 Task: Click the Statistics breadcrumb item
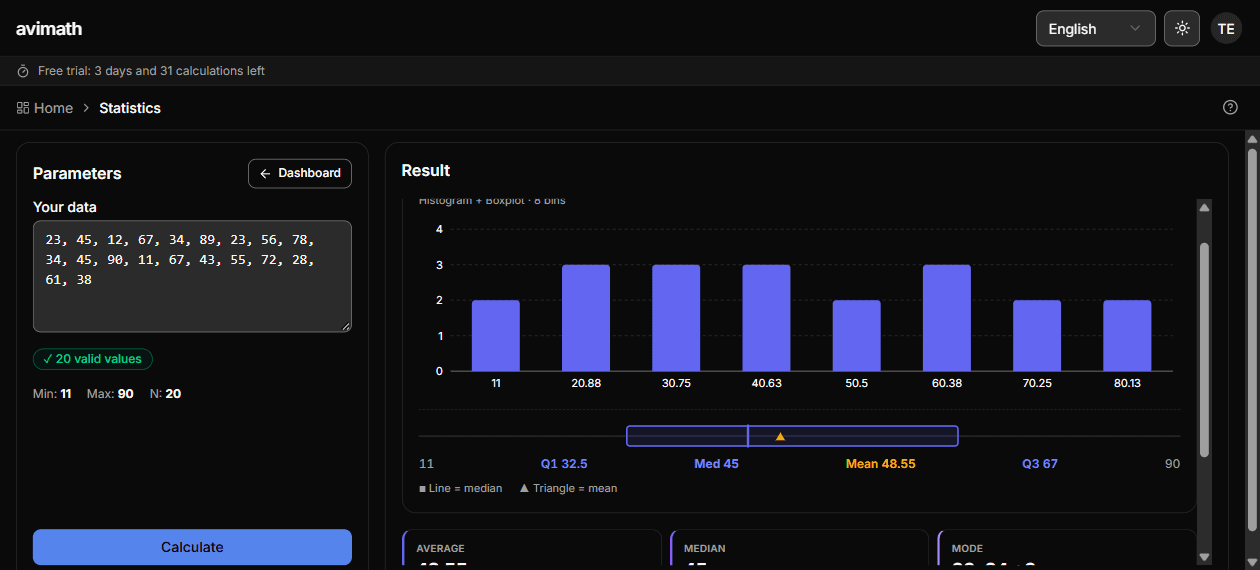[130, 108]
